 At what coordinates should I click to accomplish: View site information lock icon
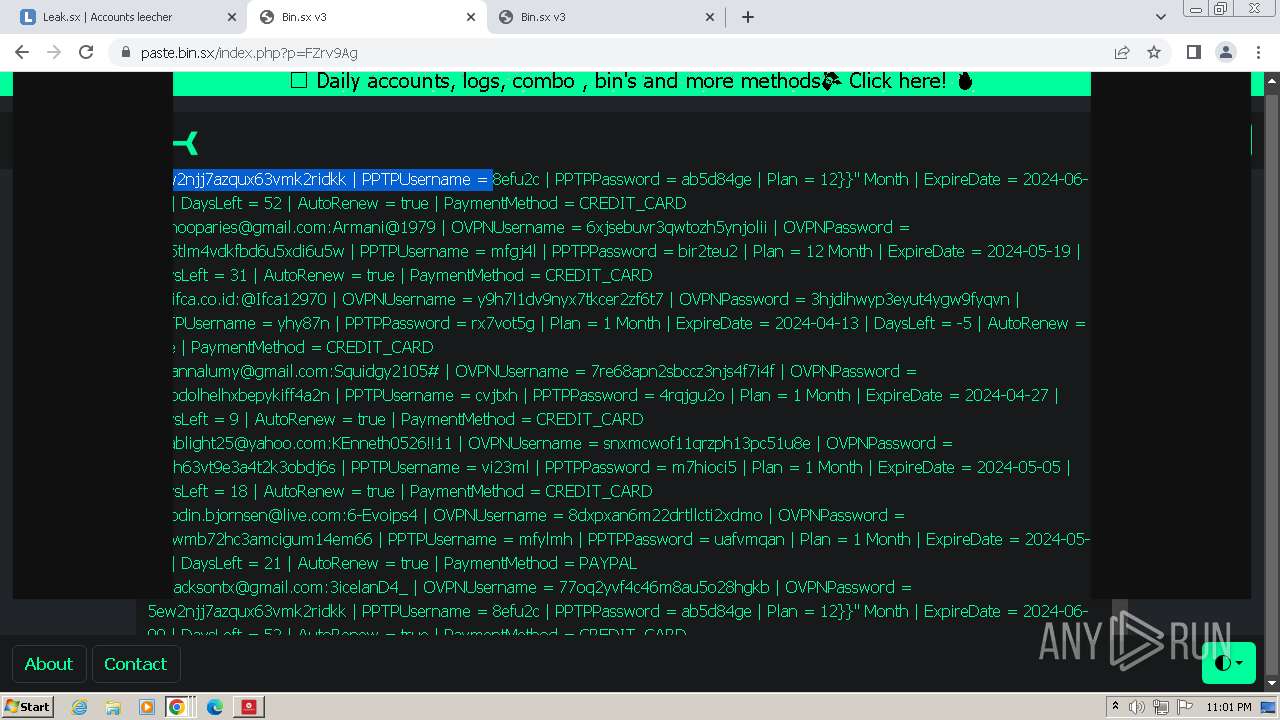point(125,52)
